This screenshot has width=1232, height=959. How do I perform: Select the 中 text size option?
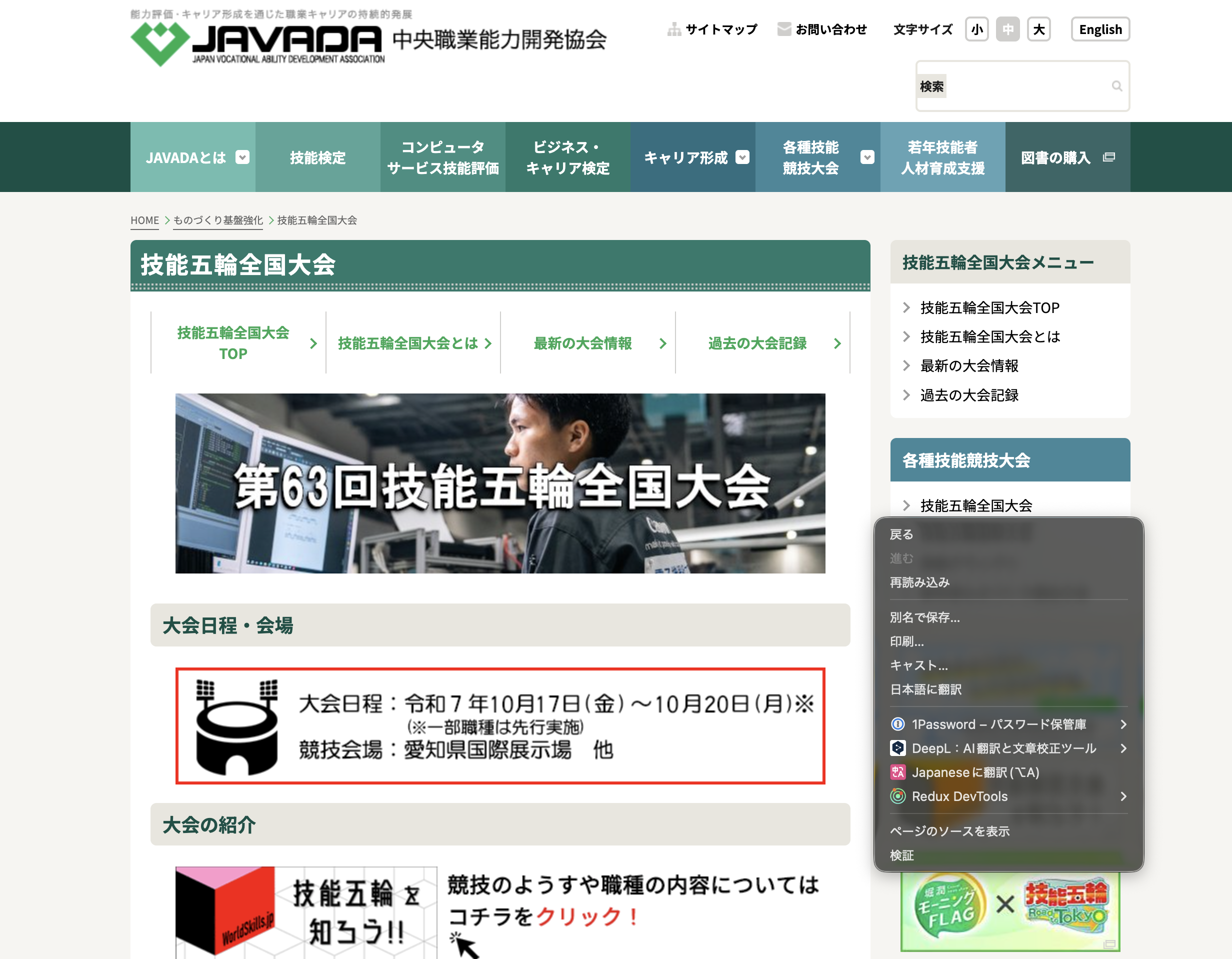click(1008, 29)
